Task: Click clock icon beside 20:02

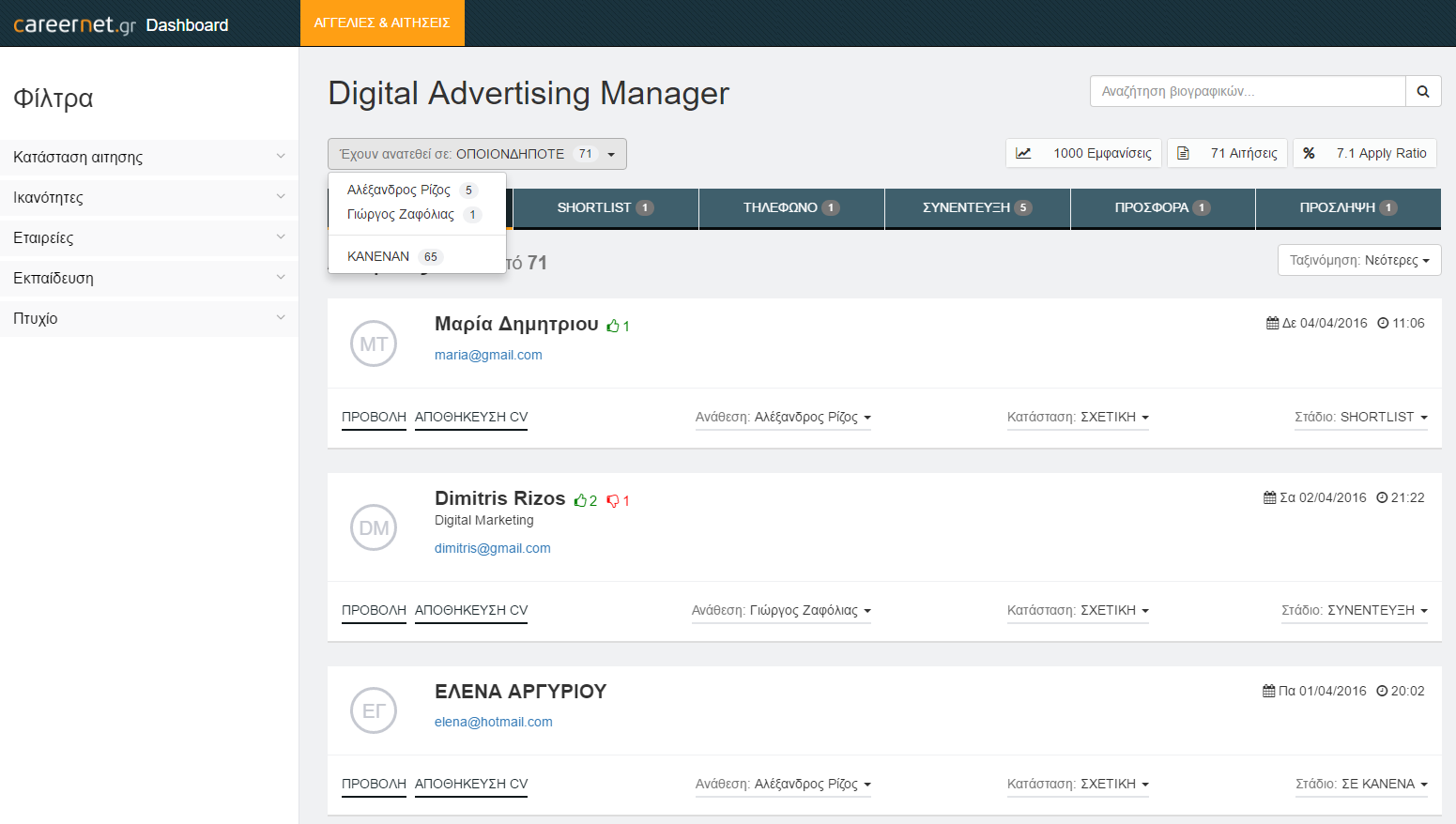Action: pyautogui.click(x=1382, y=691)
